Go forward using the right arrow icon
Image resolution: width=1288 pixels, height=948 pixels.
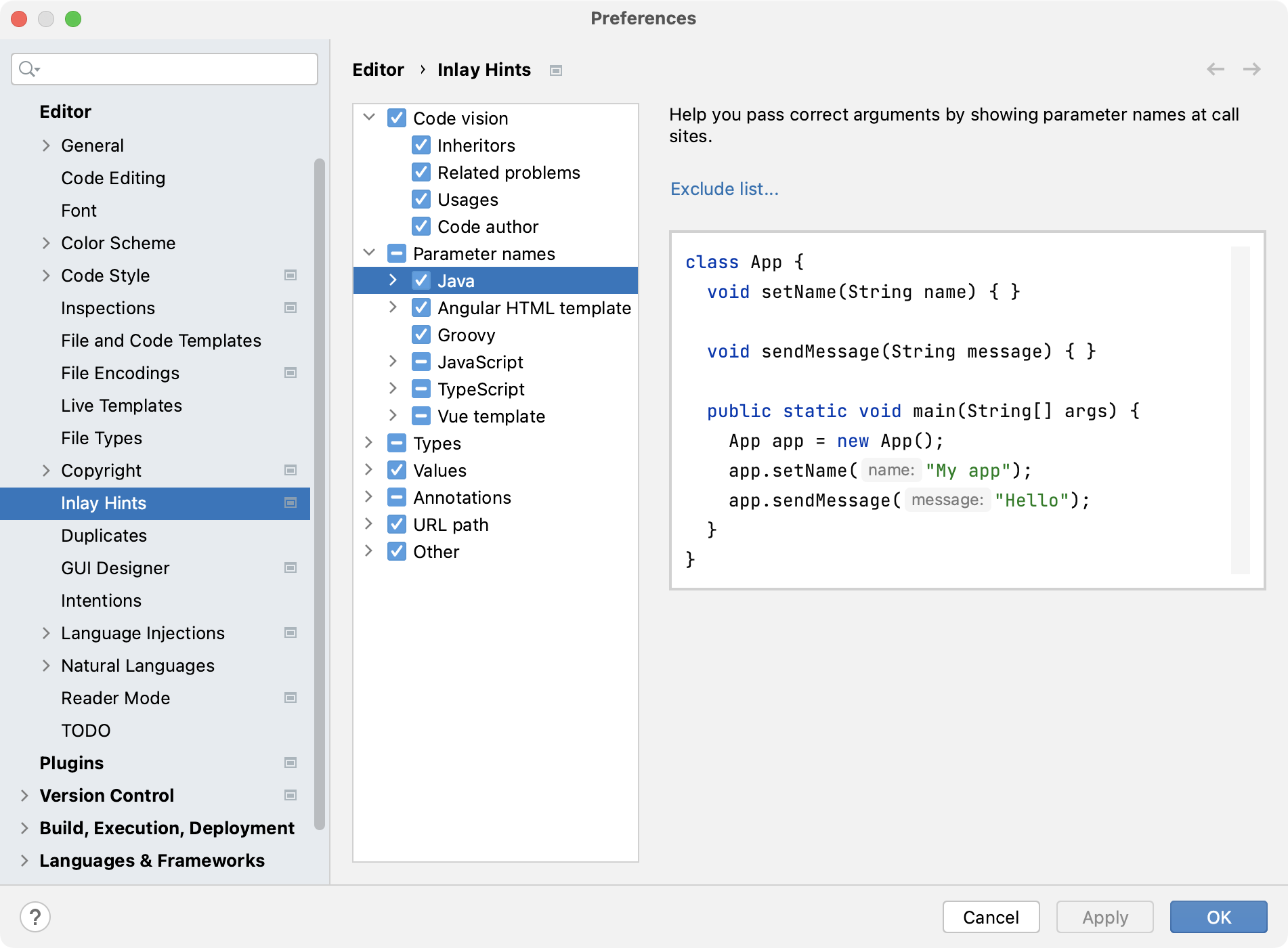1251,69
